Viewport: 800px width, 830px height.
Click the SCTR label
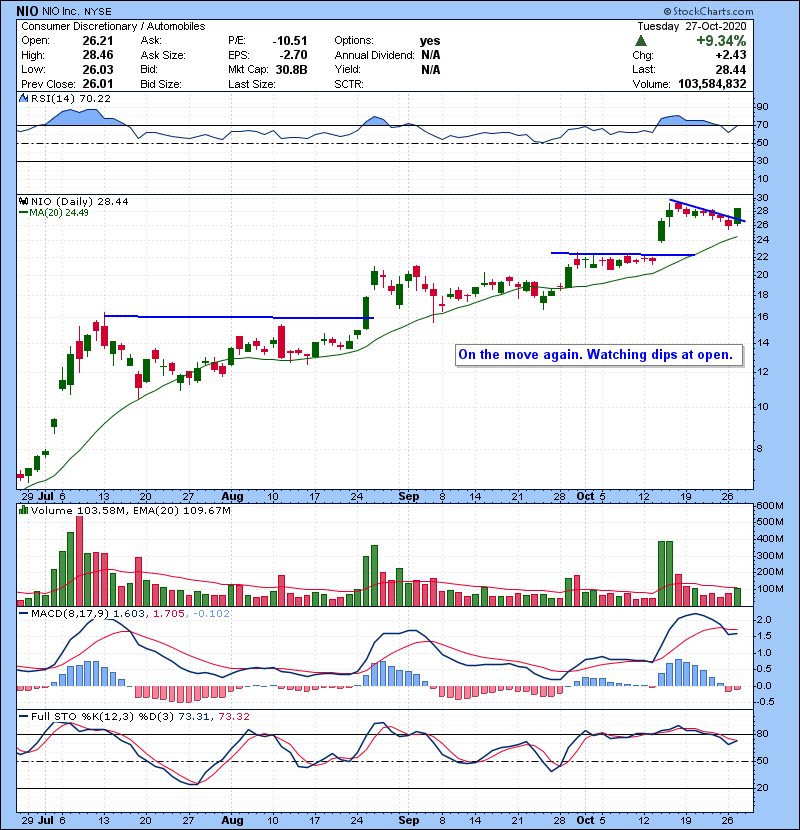pyautogui.click(x=349, y=84)
